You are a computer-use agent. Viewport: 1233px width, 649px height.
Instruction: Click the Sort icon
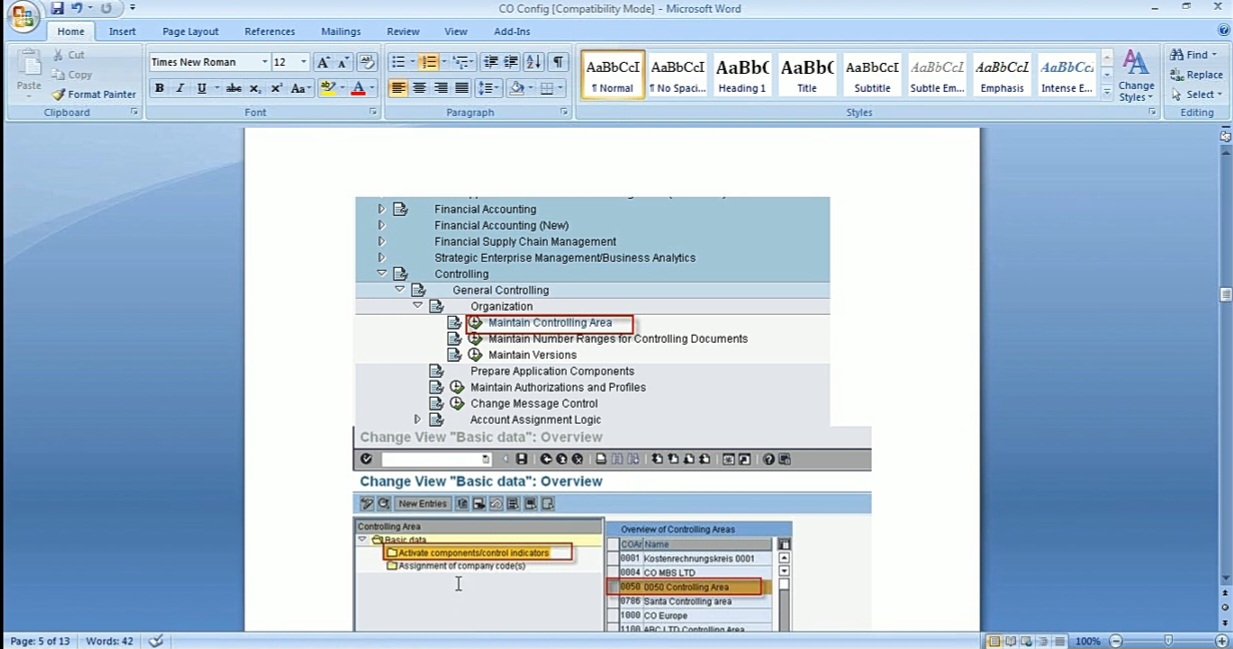(533, 62)
